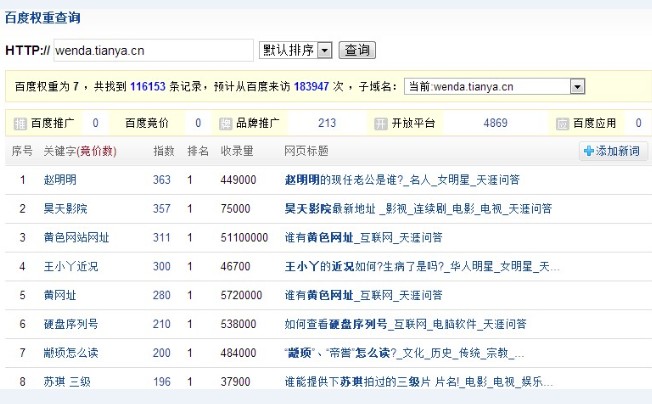This screenshot has width=652, height=404.
Task: Open the 百度权重查询 heading link
Action: (x=42, y=18)
